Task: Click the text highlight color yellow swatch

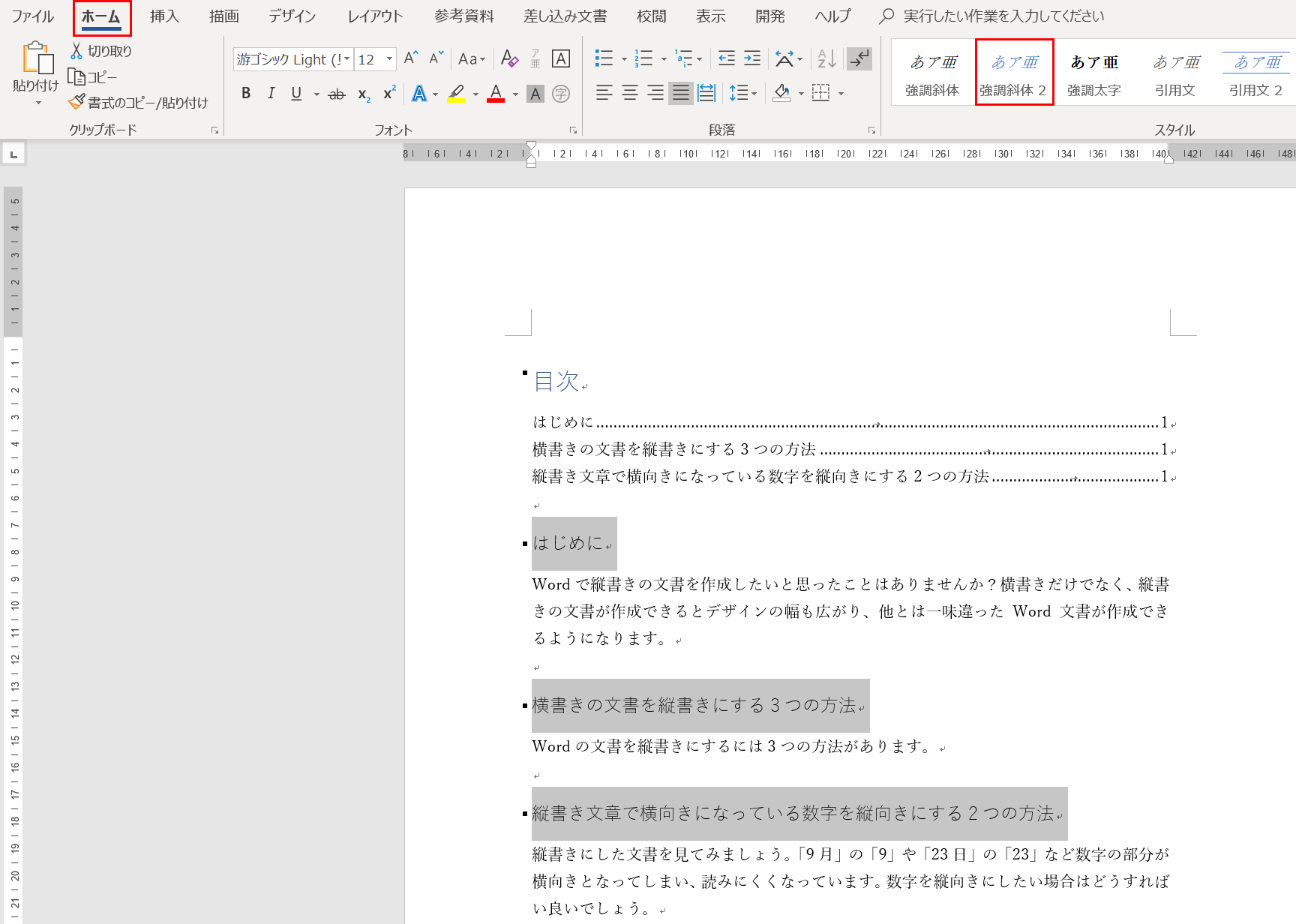Action: (x=456, y=94)
